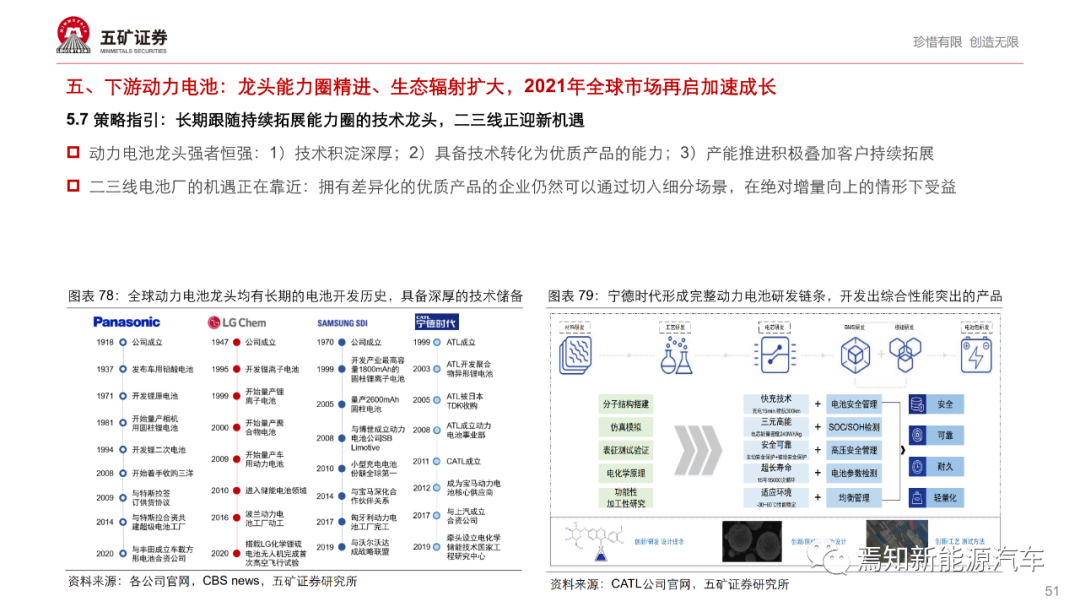Click Samsung entry 与宝马深化合作伙伴关系

(x=374, y=496)
